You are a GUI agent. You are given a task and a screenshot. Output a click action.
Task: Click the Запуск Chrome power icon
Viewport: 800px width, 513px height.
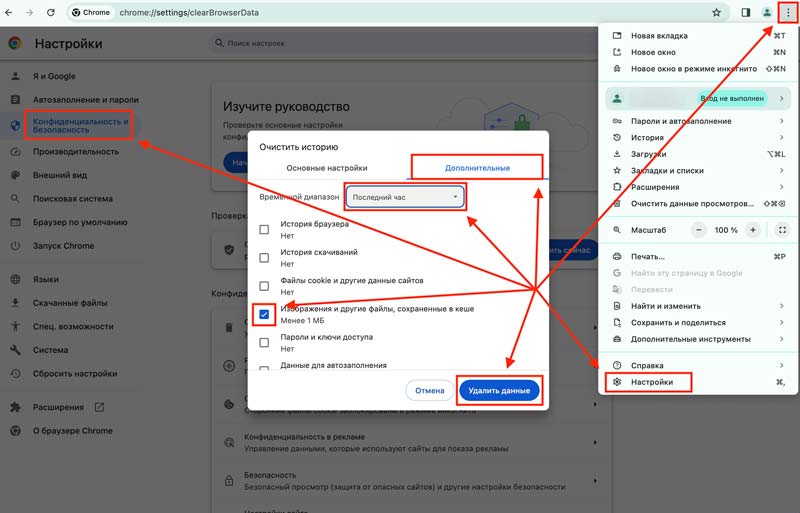[x=15, y=246]
